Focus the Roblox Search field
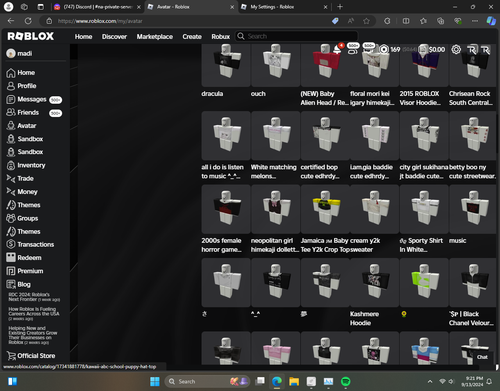 click(297, 36)
